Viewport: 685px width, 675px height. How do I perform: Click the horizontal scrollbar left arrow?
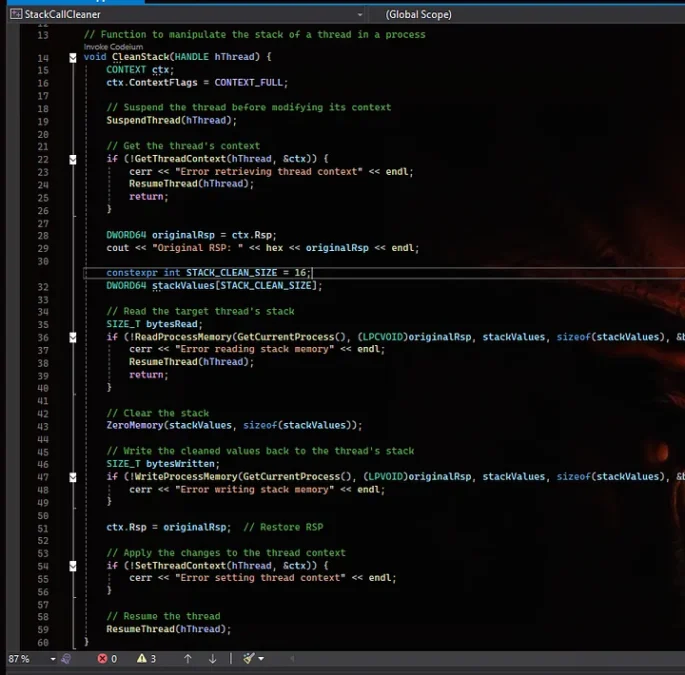point(292,658)
